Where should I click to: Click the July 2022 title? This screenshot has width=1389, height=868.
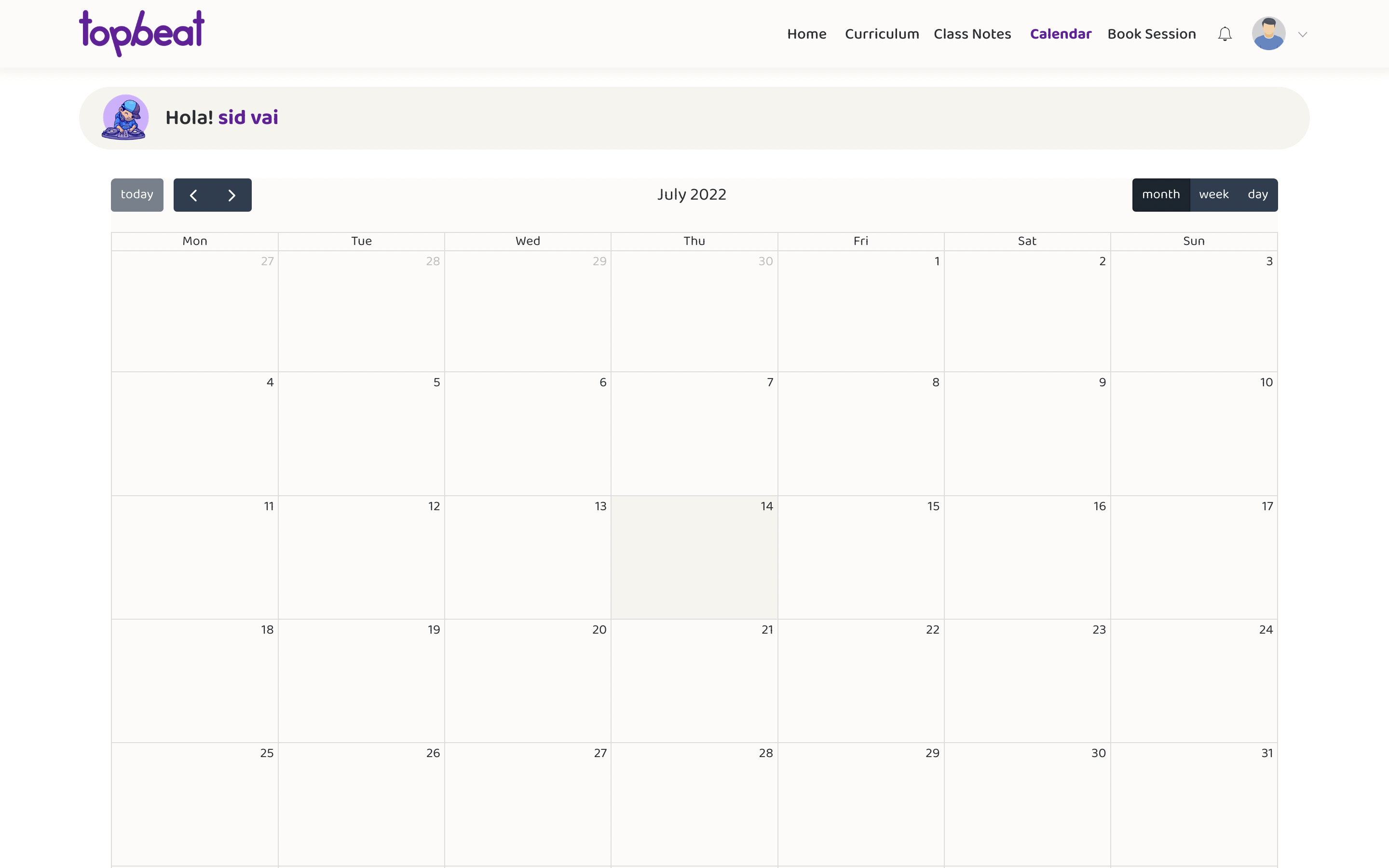coord(692,195)
